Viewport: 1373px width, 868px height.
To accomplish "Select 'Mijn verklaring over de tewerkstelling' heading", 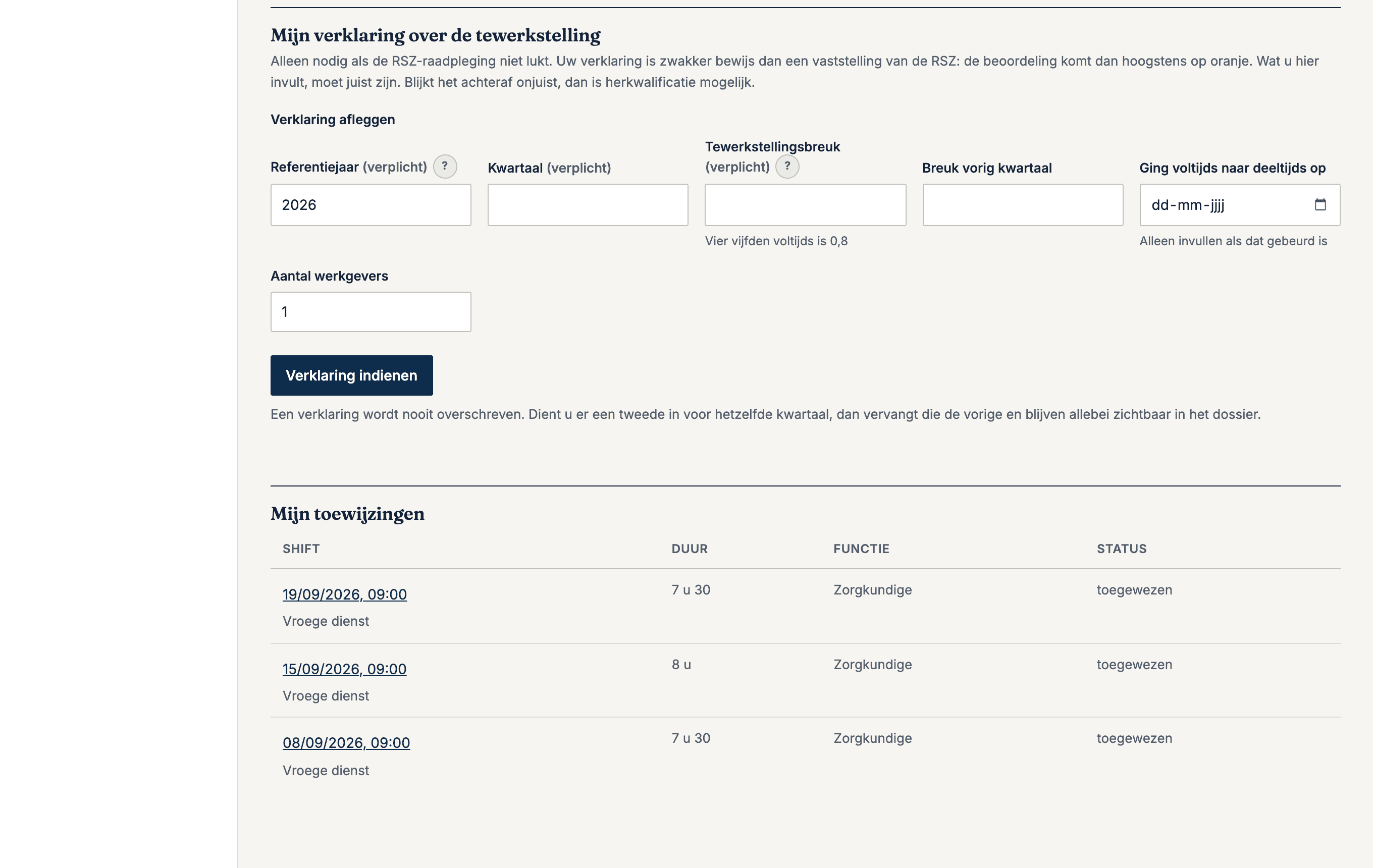I will pyautogui.click(x=435, y=35).
